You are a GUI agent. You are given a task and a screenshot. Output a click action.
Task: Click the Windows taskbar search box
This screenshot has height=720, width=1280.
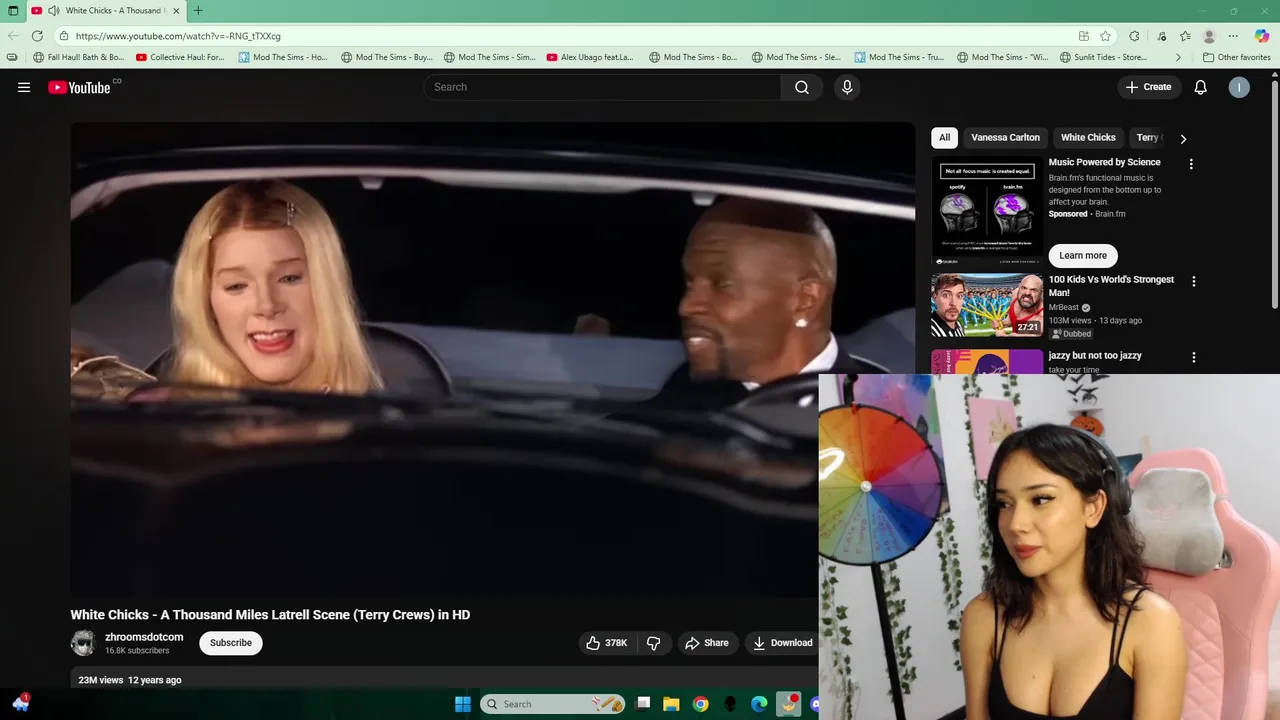(x=553, y=704)
